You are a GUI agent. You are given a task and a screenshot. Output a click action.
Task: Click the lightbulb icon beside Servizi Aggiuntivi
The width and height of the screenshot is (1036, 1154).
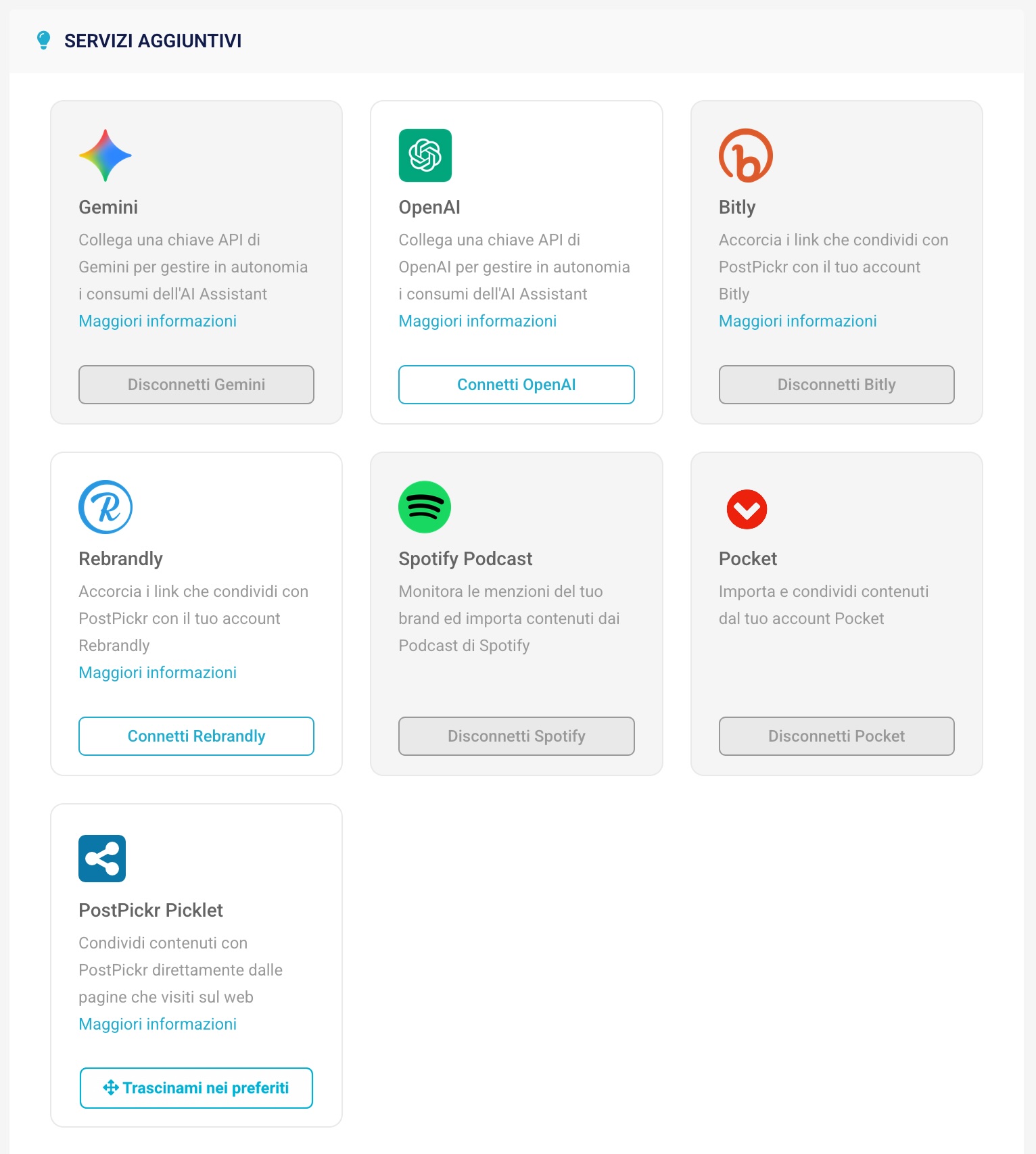coord(43,41)
